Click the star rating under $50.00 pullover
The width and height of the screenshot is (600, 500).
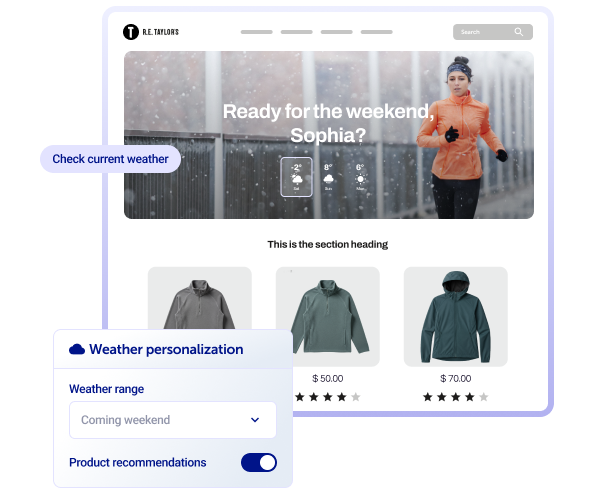328,397
